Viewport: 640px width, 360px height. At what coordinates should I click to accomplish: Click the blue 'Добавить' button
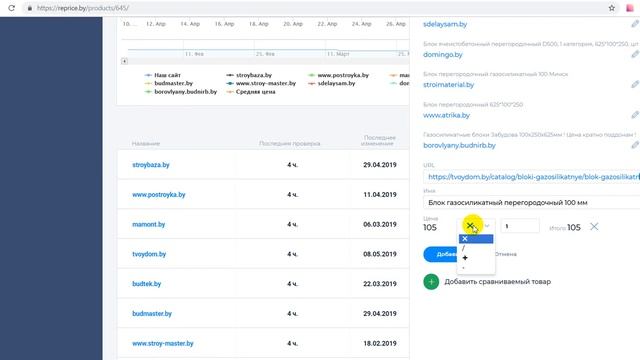(441, 254)
